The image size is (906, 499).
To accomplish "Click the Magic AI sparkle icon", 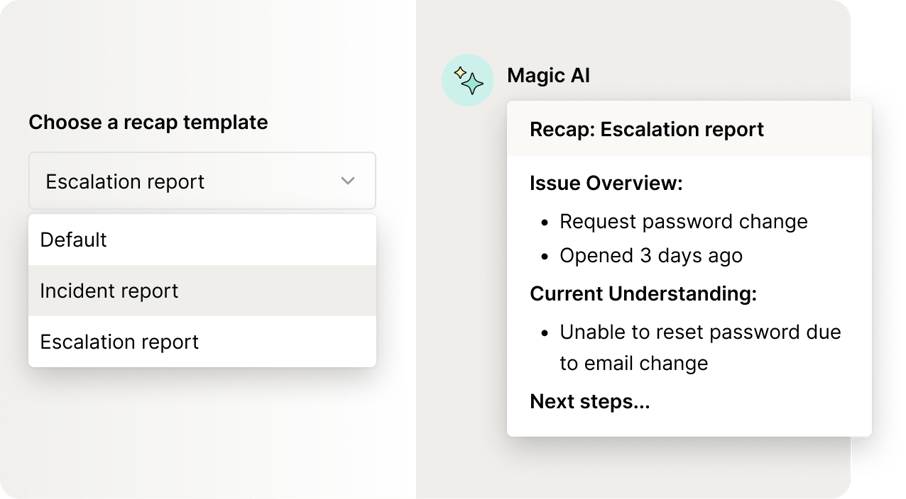I will 468,80.
